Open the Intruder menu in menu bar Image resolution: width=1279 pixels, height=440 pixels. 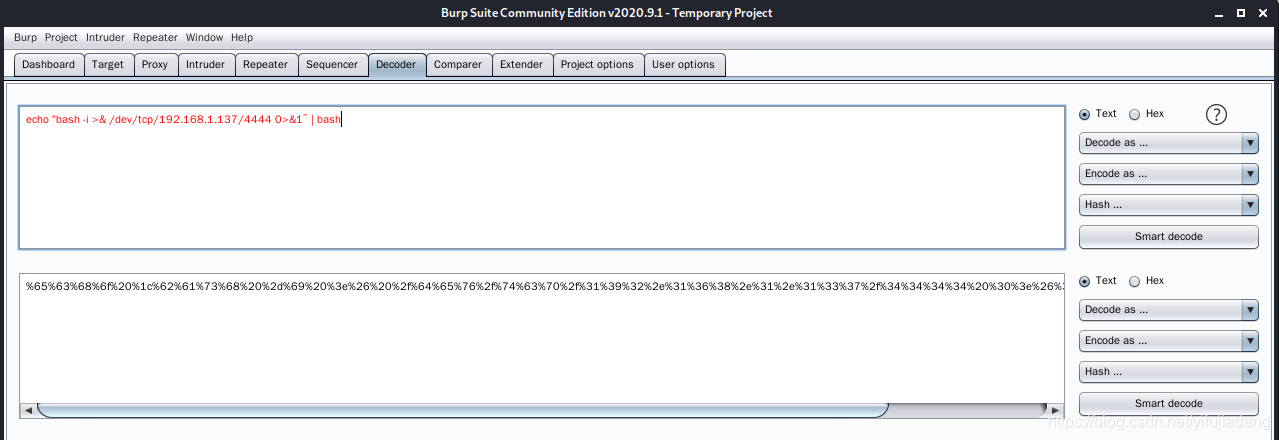(x=105, y=38)
